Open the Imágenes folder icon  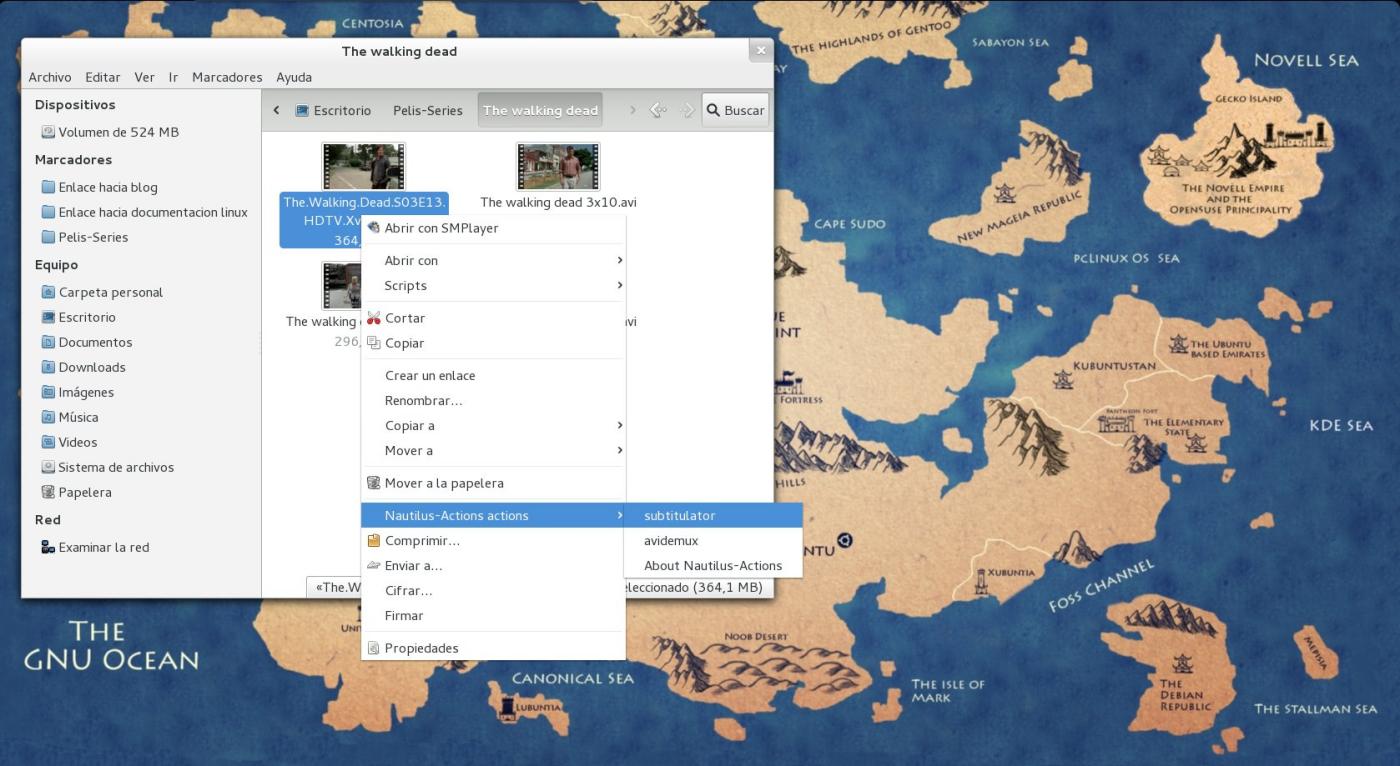48,392
